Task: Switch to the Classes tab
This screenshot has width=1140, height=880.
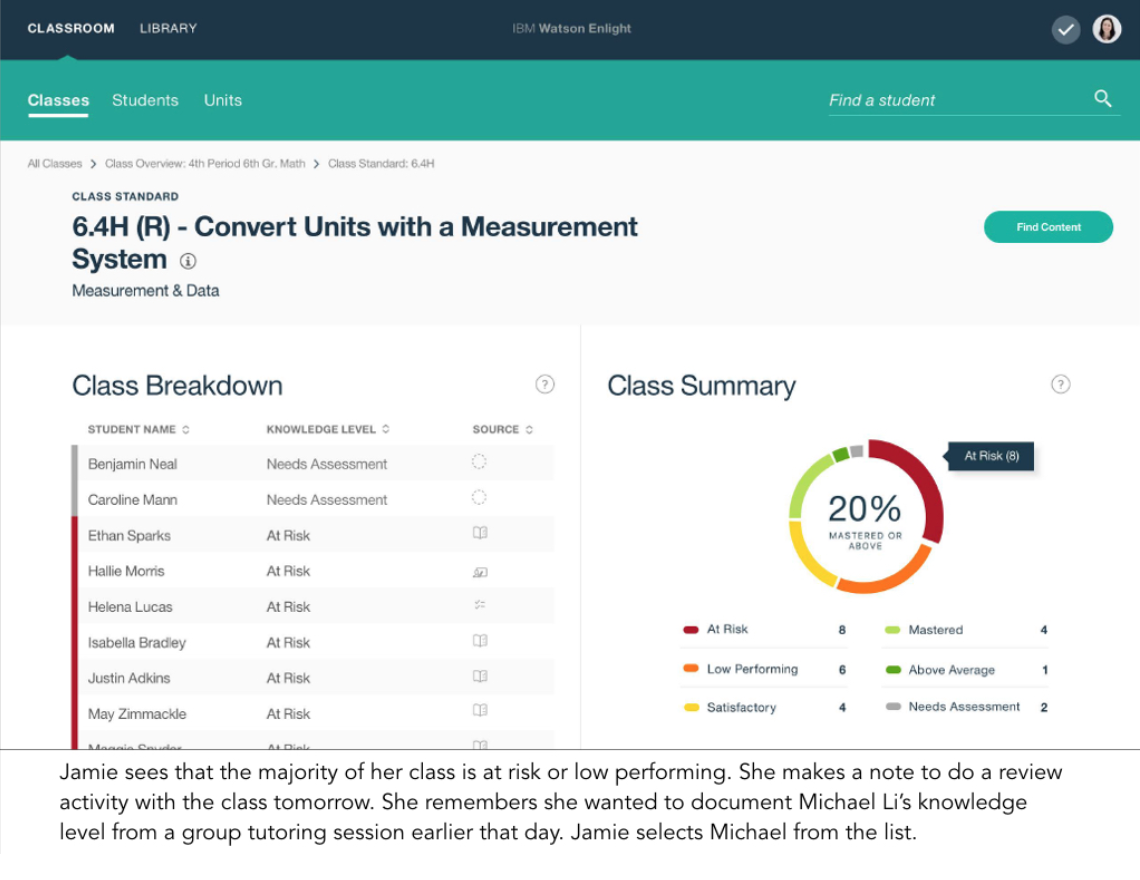Action: pyautogui.click(x=58, y=100)
